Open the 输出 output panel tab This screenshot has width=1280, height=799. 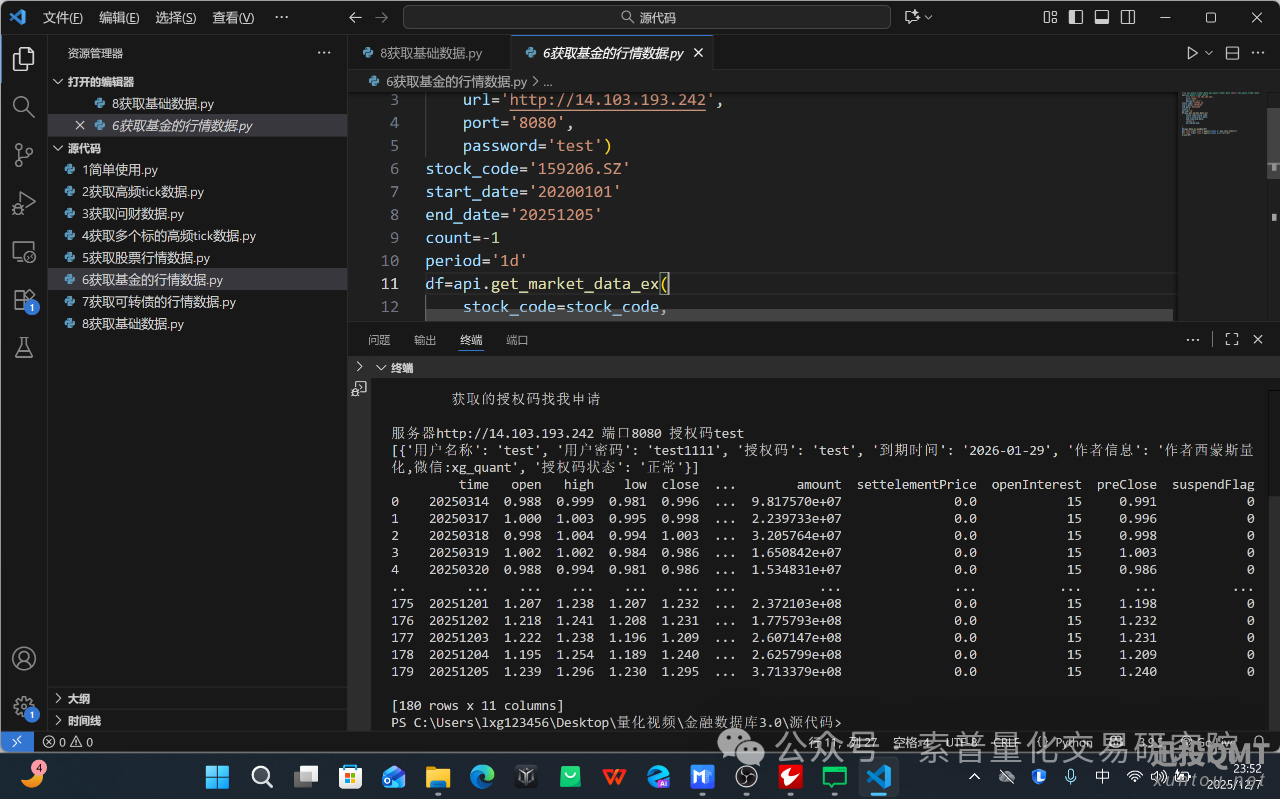point(425,340)
